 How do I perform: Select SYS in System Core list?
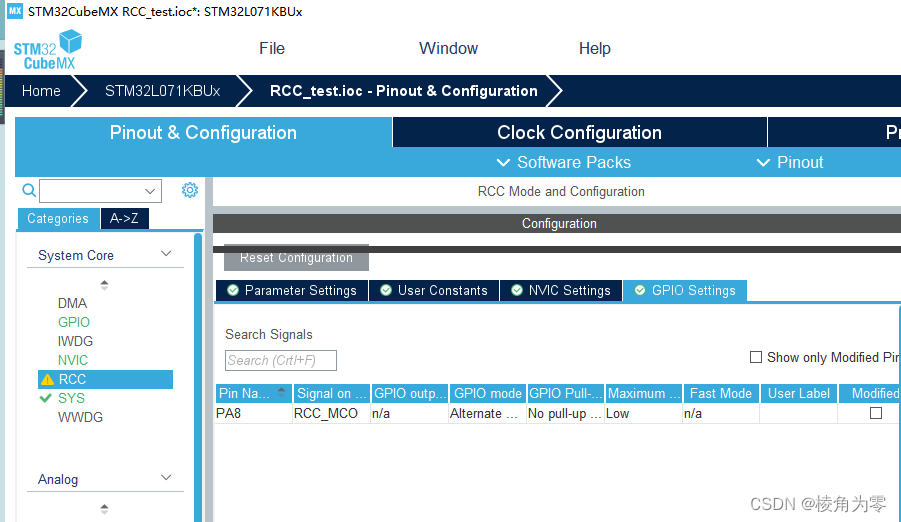point(71,398)
